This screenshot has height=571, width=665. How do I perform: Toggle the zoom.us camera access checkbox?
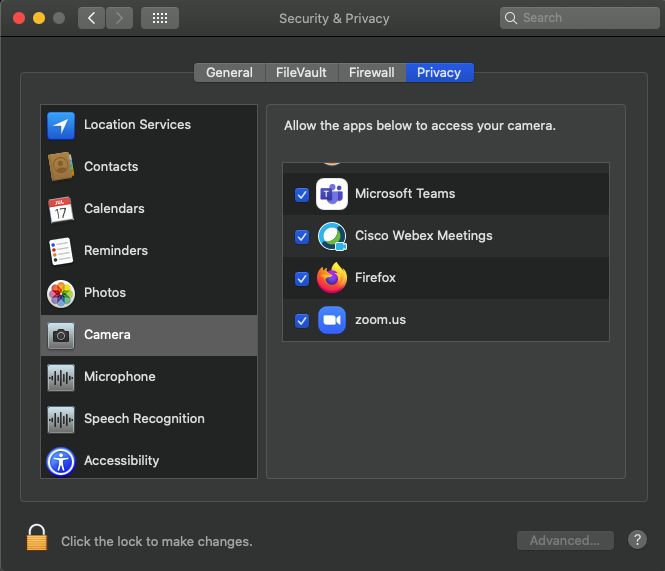[302, 321]
